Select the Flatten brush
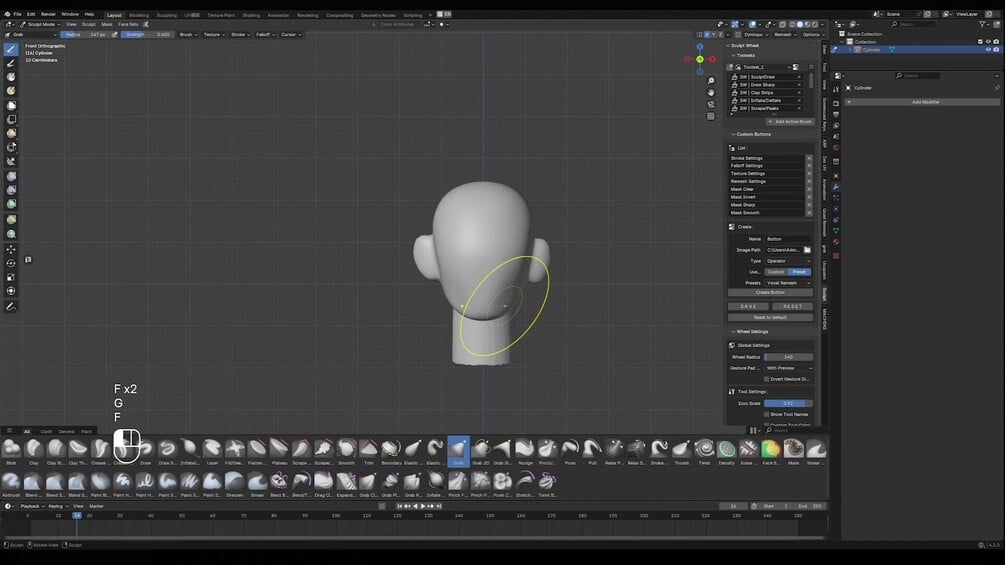 pyautogui.click(x=256, y=451)
